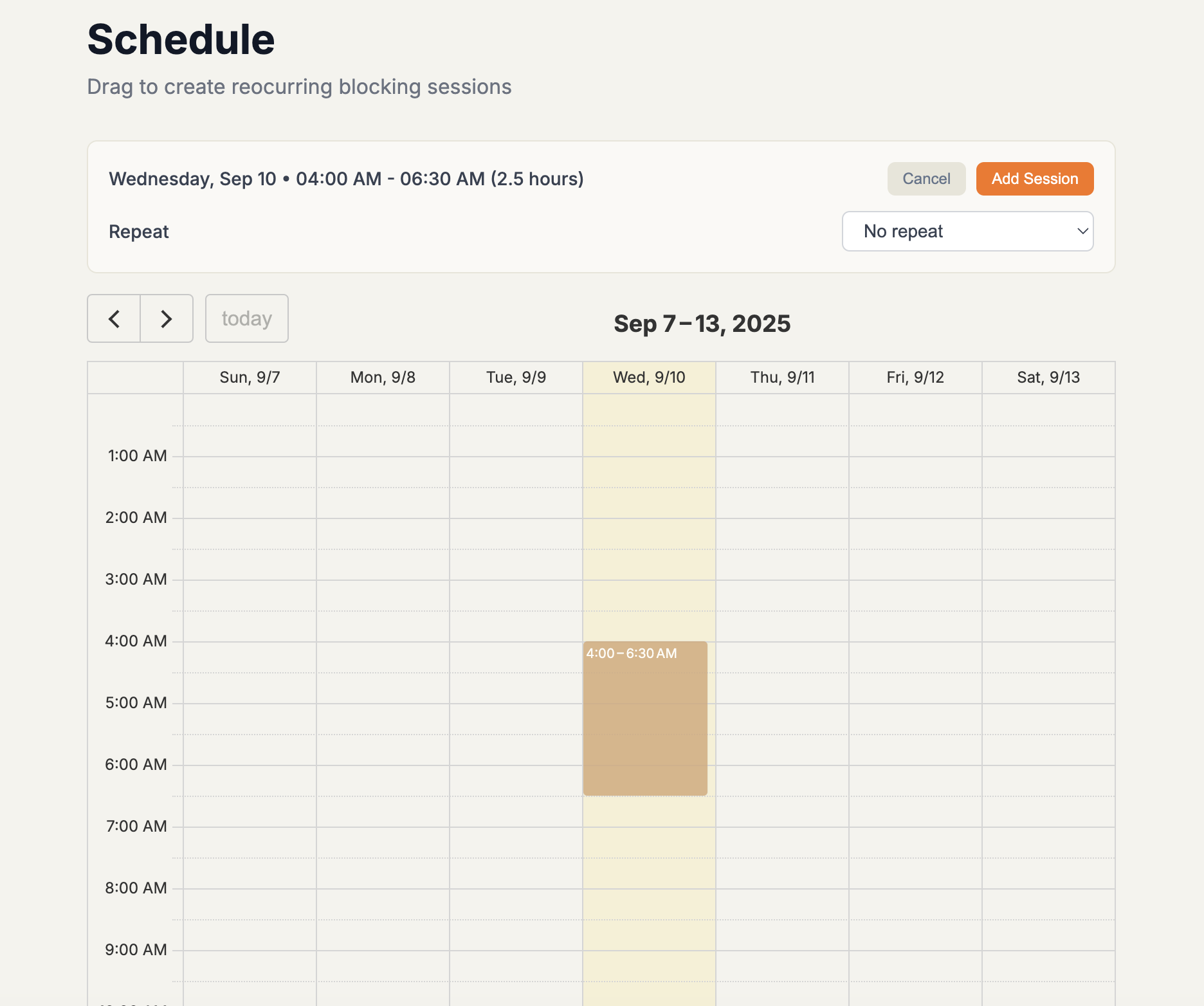This screenshot has width=1204, height=1006.
Task: Open the Repeat frequency dropdown
Action: point(967,231)
